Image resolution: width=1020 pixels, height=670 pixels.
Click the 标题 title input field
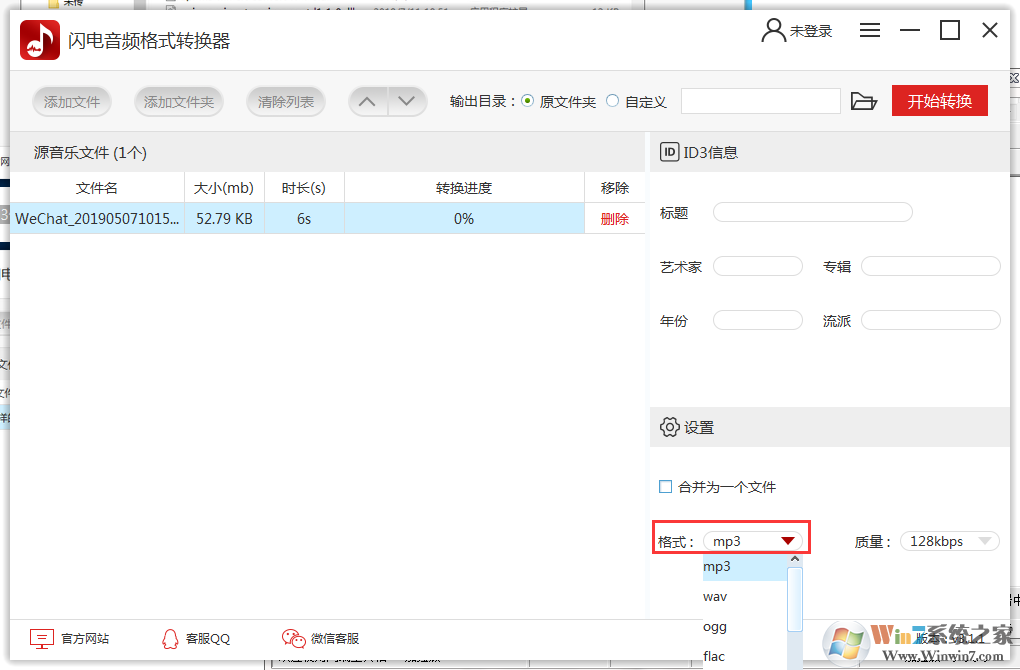tap(812, 212)
